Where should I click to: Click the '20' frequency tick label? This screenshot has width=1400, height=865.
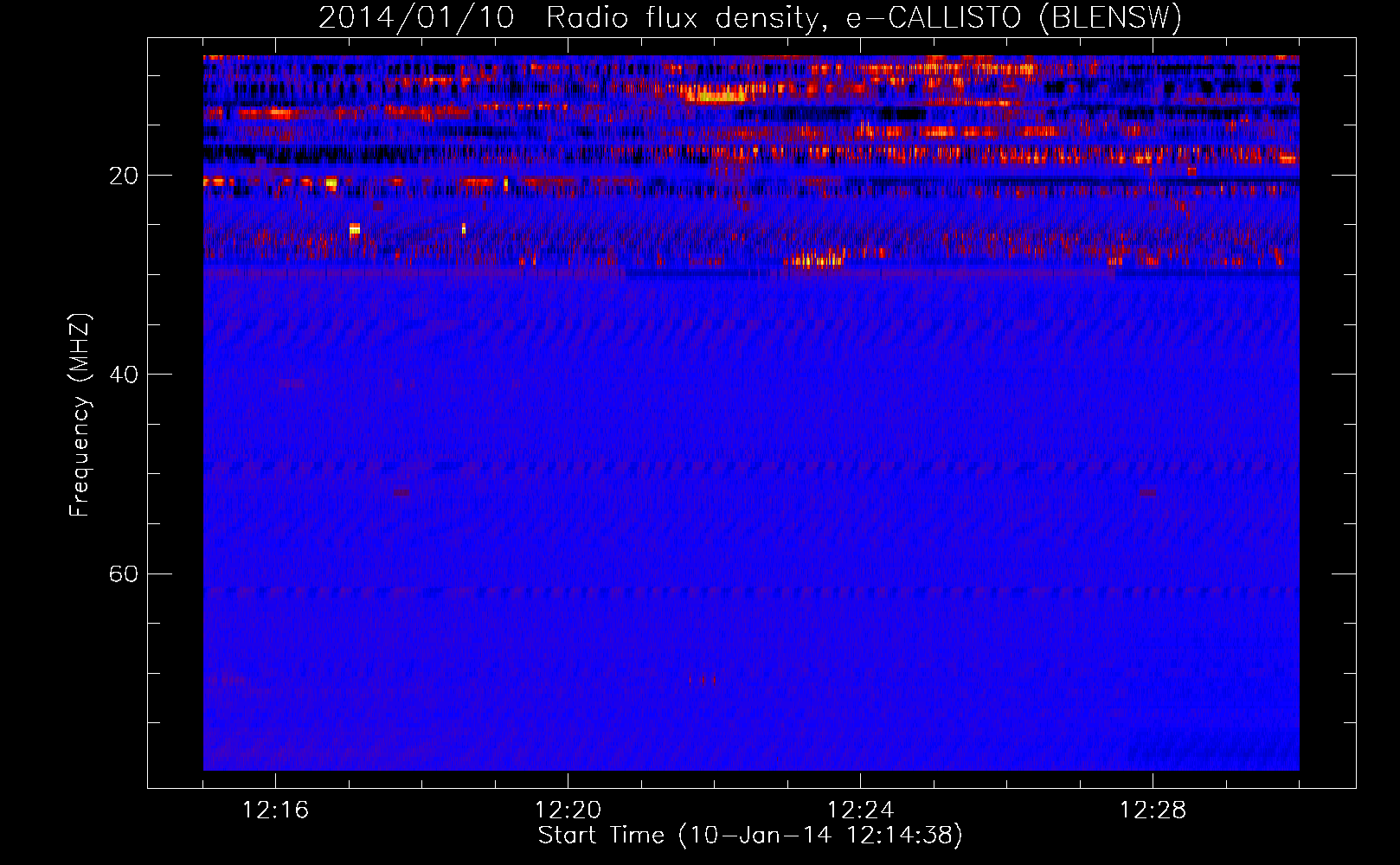[x=124, y=176]
